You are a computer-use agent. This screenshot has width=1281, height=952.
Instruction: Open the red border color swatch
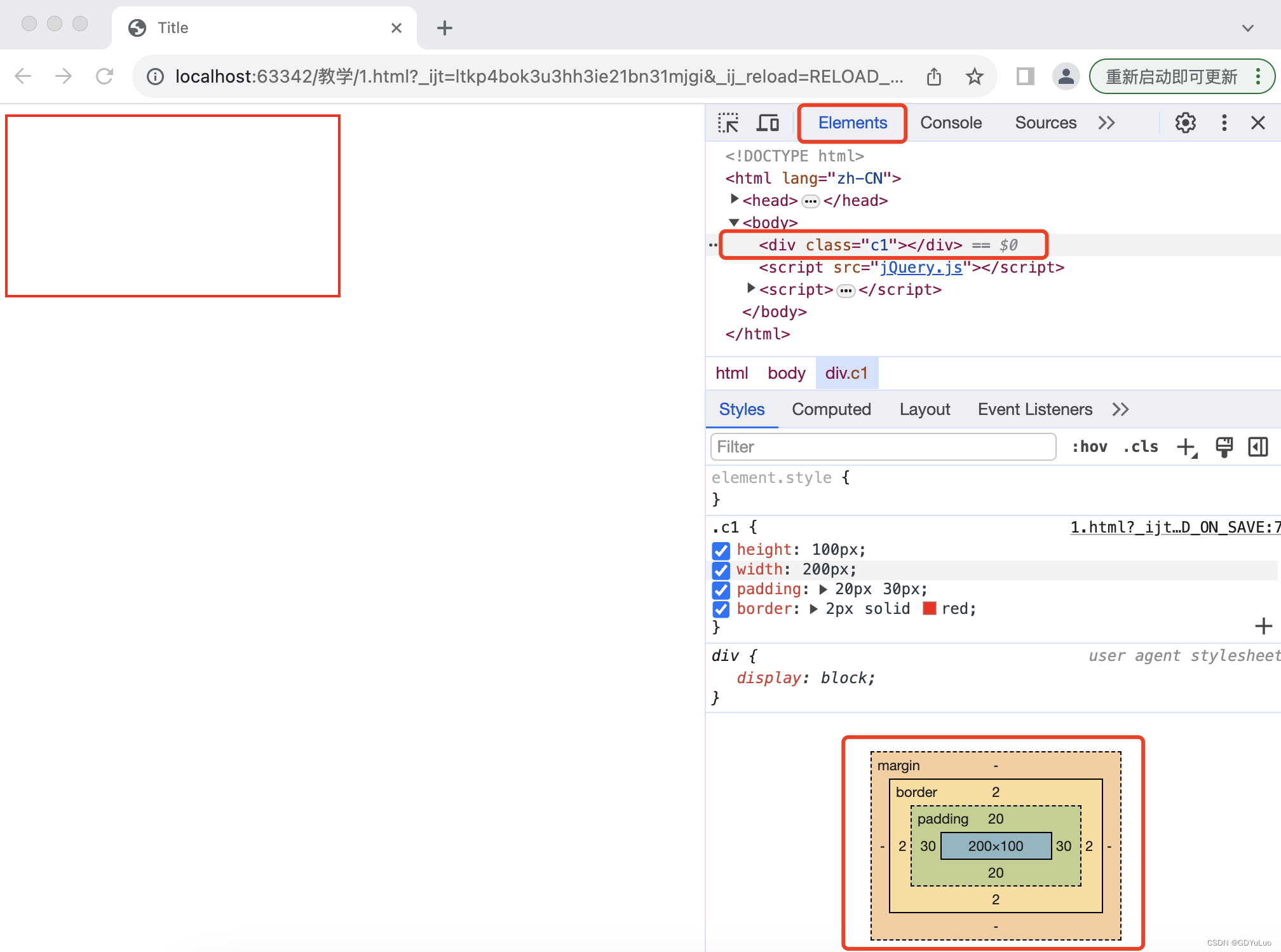click(929, 609)
